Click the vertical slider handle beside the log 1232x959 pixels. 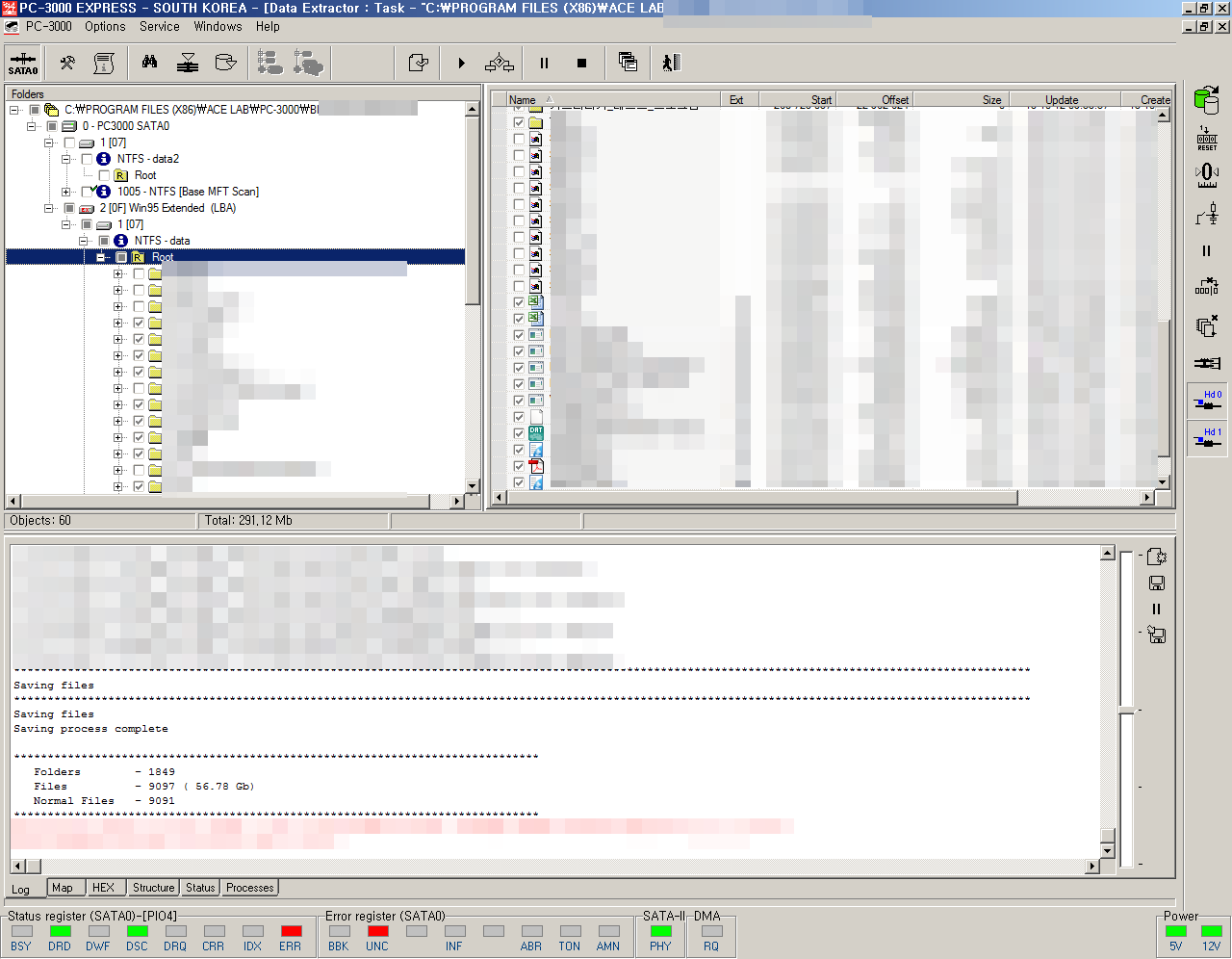coord(1126,711)
